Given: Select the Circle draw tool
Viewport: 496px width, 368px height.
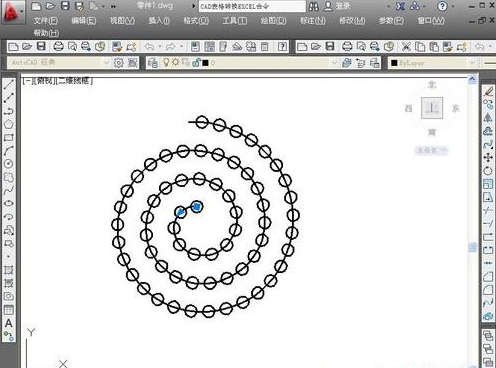Looking at the screenshot, I should (9, 164).
